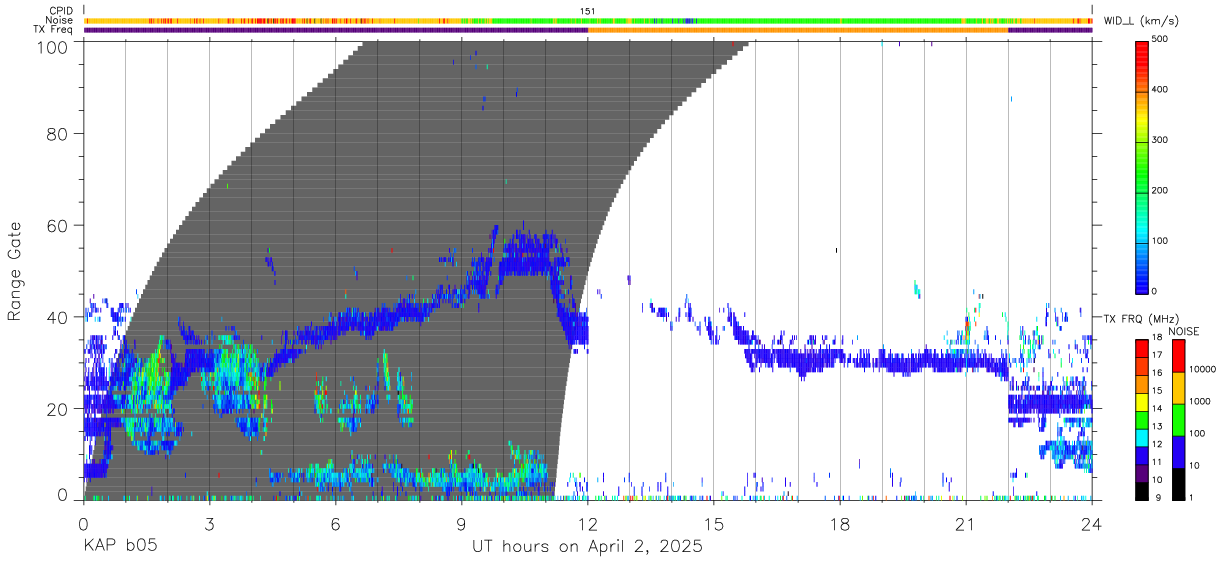The height and width of the screenshot is (567, 1228).
Task: Click the '500' tick on the width color bar
Action: click(1159, 39)
